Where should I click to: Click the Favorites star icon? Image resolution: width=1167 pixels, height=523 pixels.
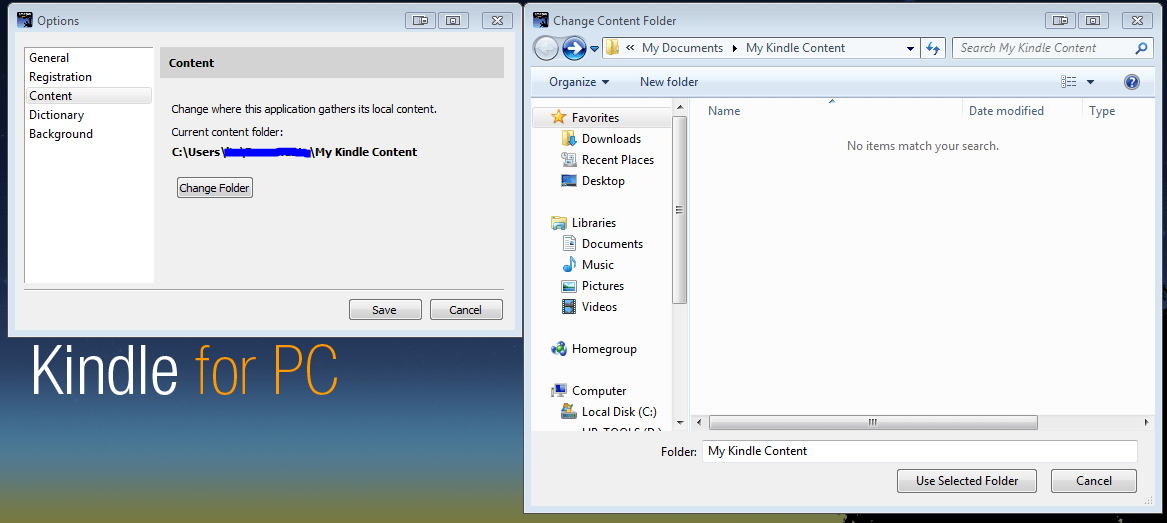558,117
